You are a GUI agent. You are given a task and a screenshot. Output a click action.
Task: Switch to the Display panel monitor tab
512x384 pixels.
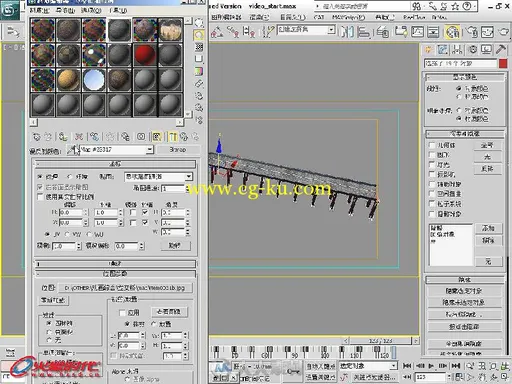click(x=486, y=50)
